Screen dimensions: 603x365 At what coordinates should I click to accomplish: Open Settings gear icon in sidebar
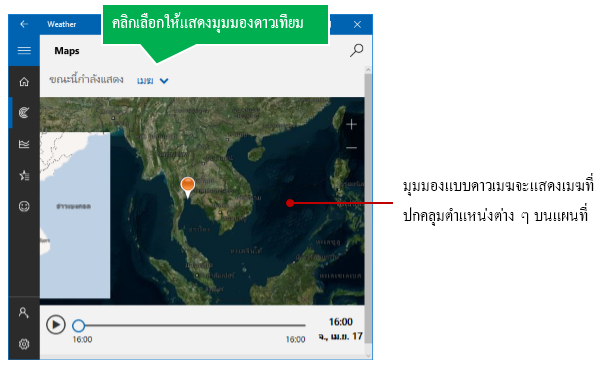24,344
